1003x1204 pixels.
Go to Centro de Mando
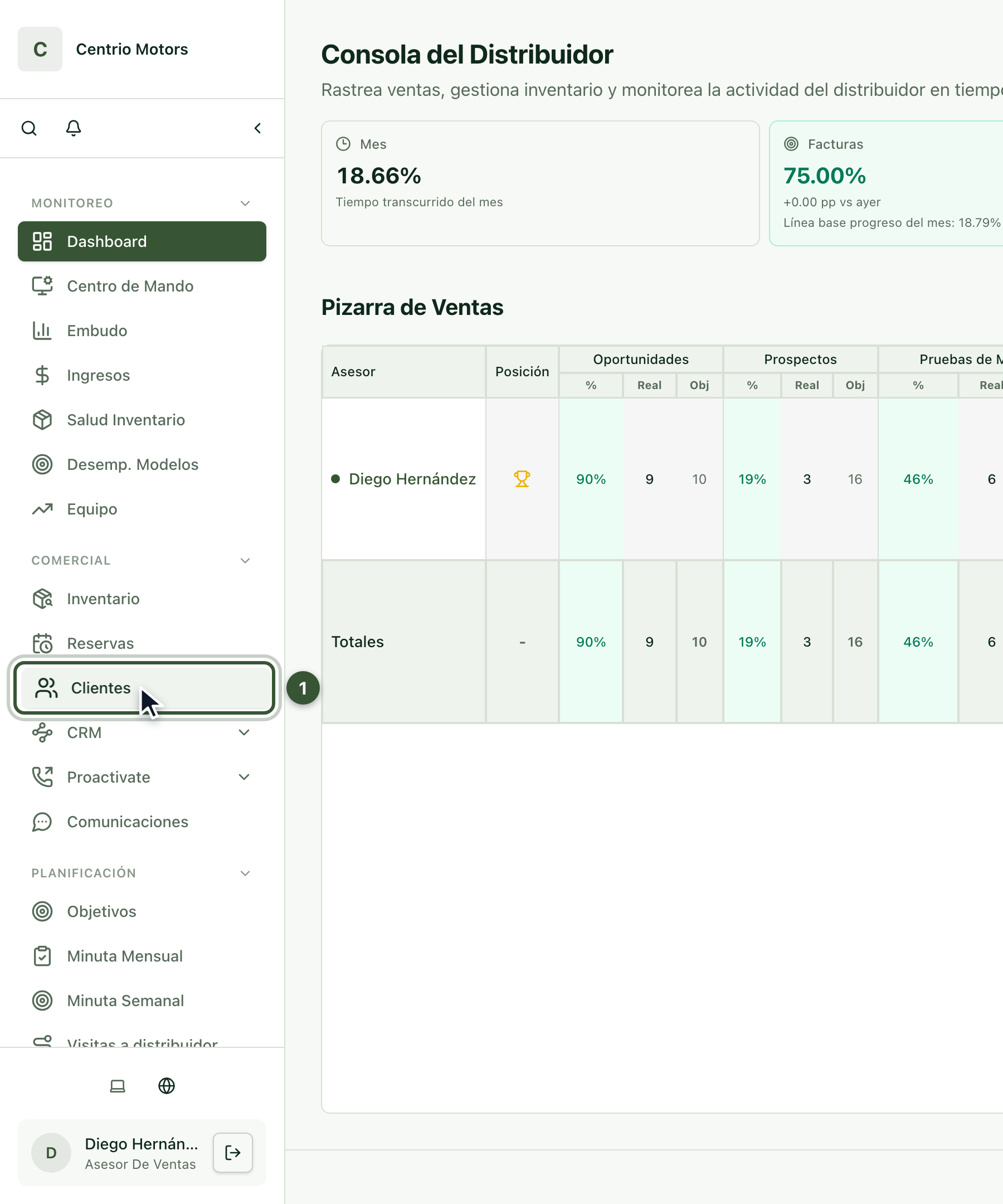(142, 286)
